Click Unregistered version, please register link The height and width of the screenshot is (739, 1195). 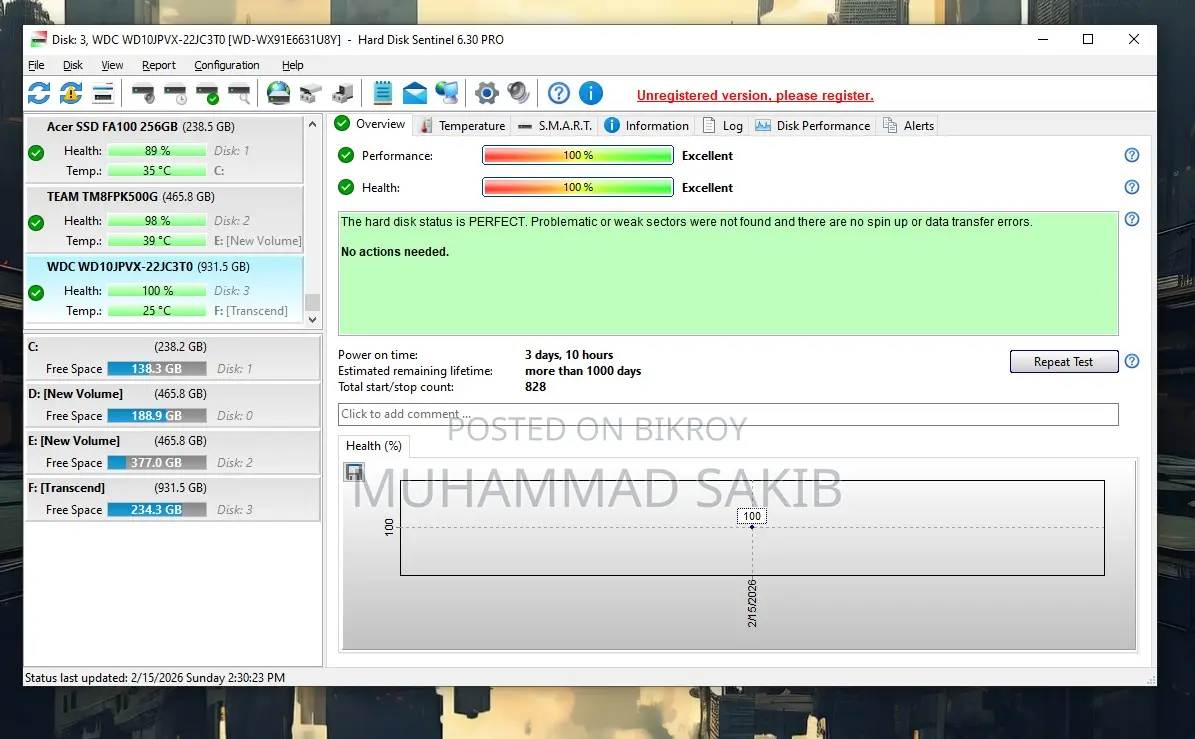[755, 95]
